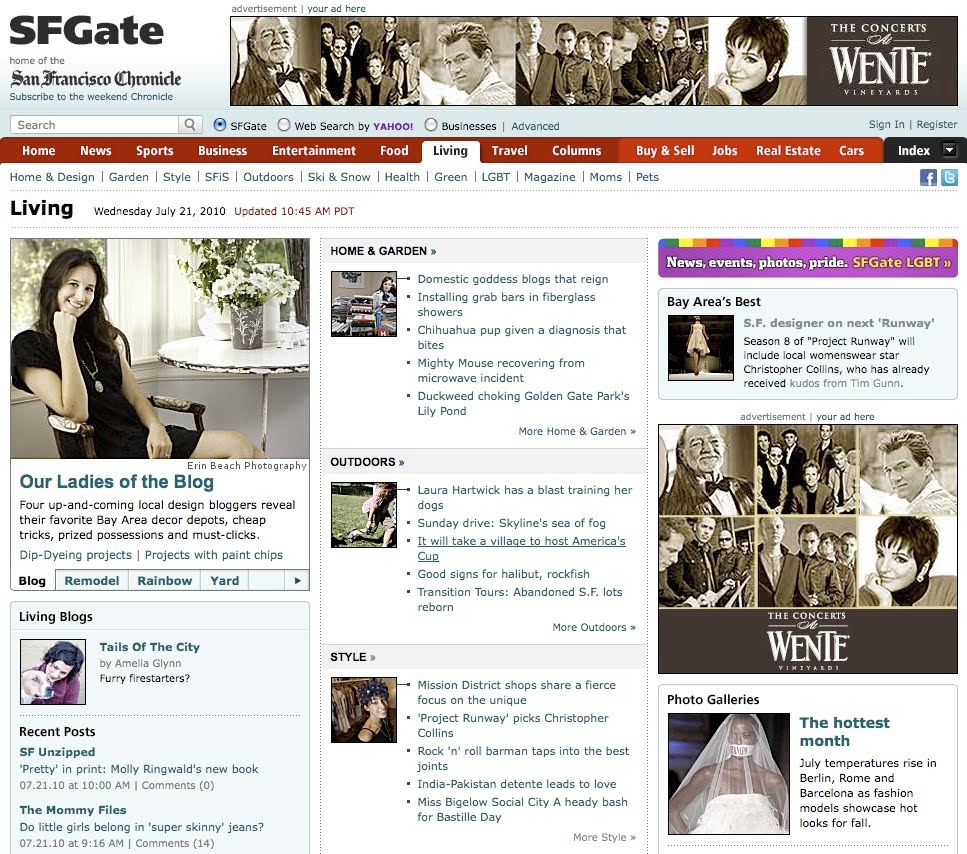This screenshot has height=854, width=967.
Task: Expand the STYLE section header
Action: click(x=353, y=657)
